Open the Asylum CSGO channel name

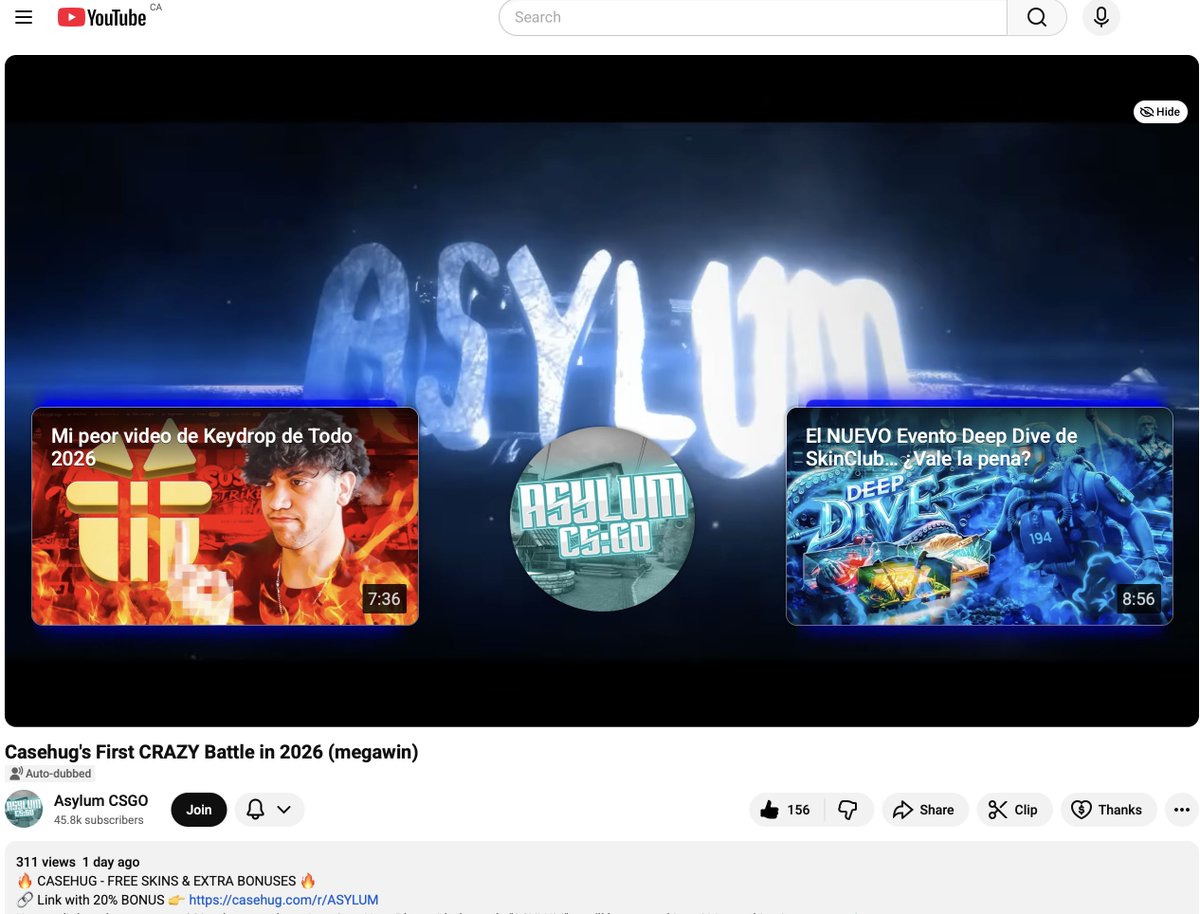click(101, 800)
